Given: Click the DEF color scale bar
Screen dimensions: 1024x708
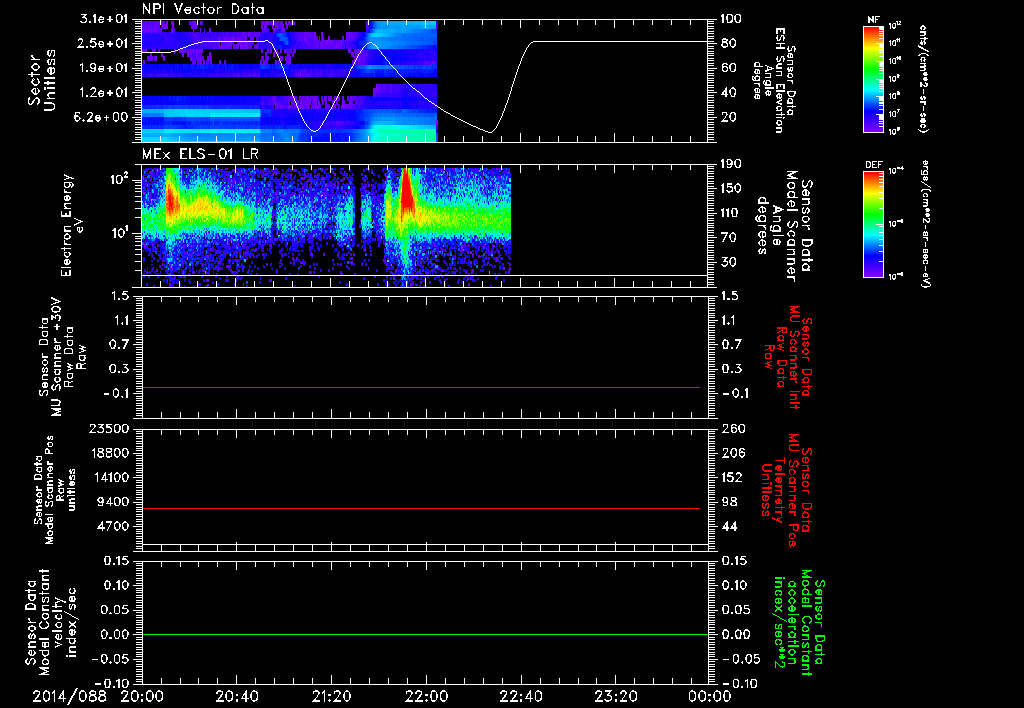Looking at the screenshot, I should [x=874, y=224].
